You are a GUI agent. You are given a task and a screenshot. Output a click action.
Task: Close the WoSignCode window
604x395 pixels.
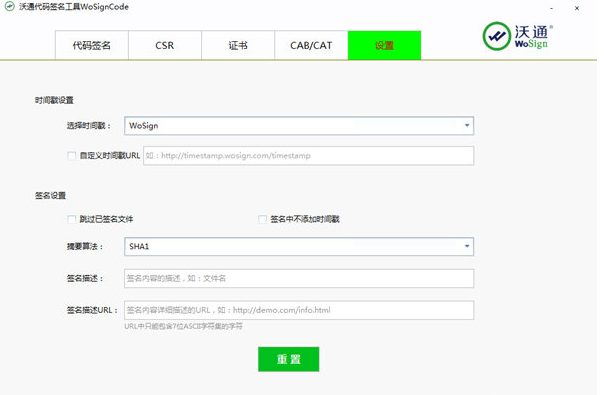coord(577,8)
